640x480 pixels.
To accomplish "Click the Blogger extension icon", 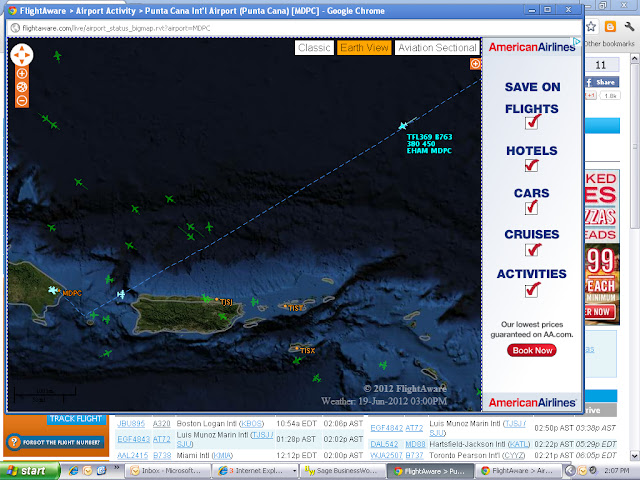I will (610, 27).
